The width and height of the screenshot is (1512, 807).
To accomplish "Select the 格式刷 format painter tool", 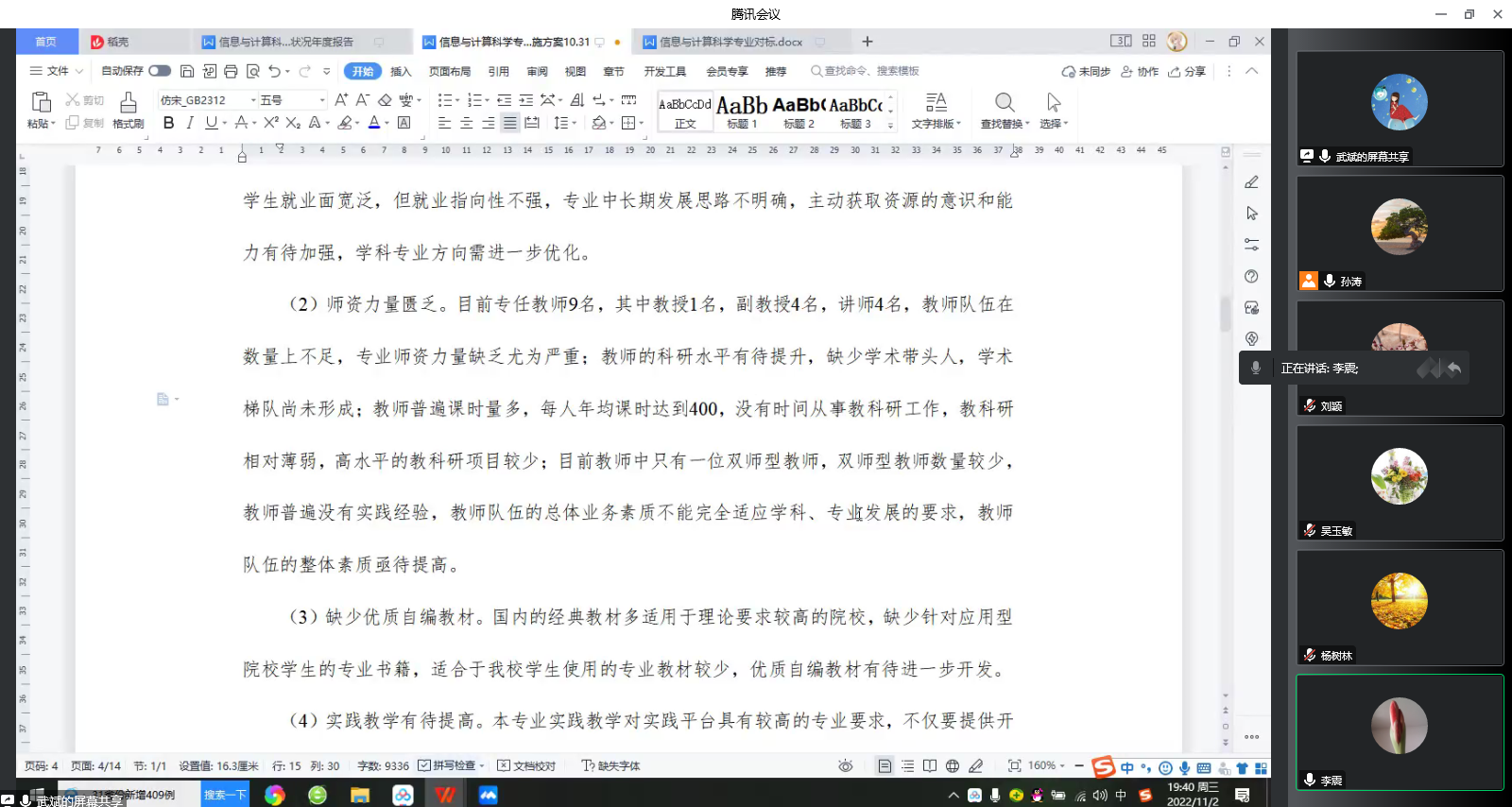I will pyautogui.click(x=128, y=110).
